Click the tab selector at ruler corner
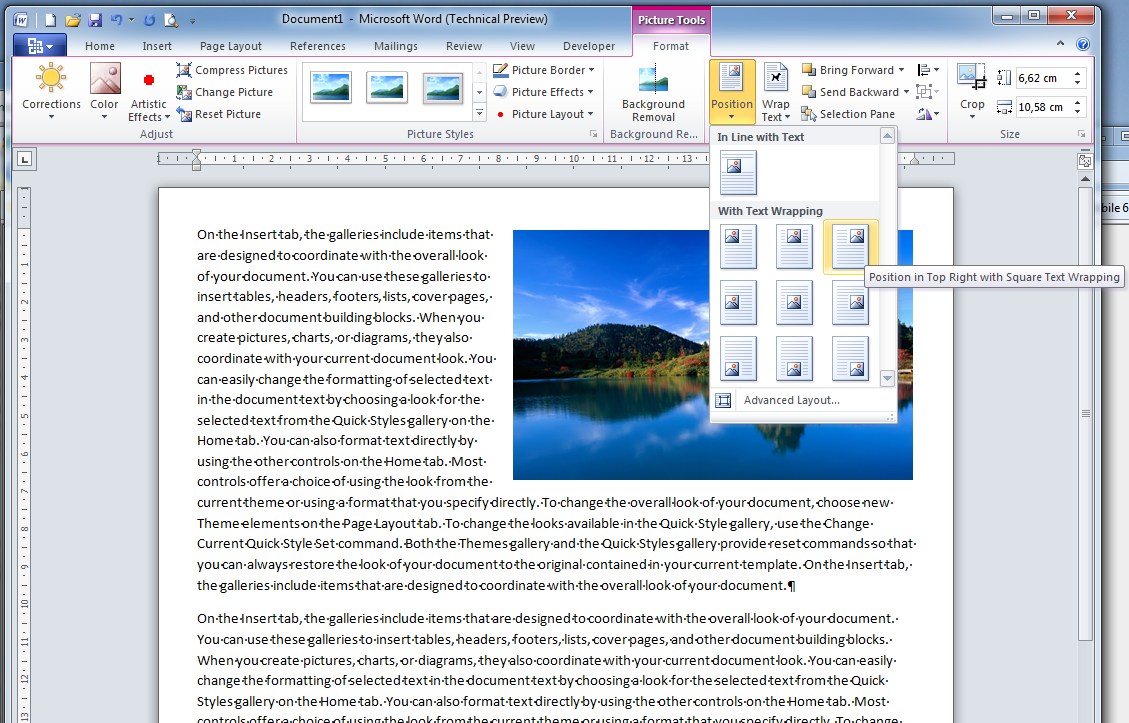This screenshot has width=1129, height=723. pos(25,159)
